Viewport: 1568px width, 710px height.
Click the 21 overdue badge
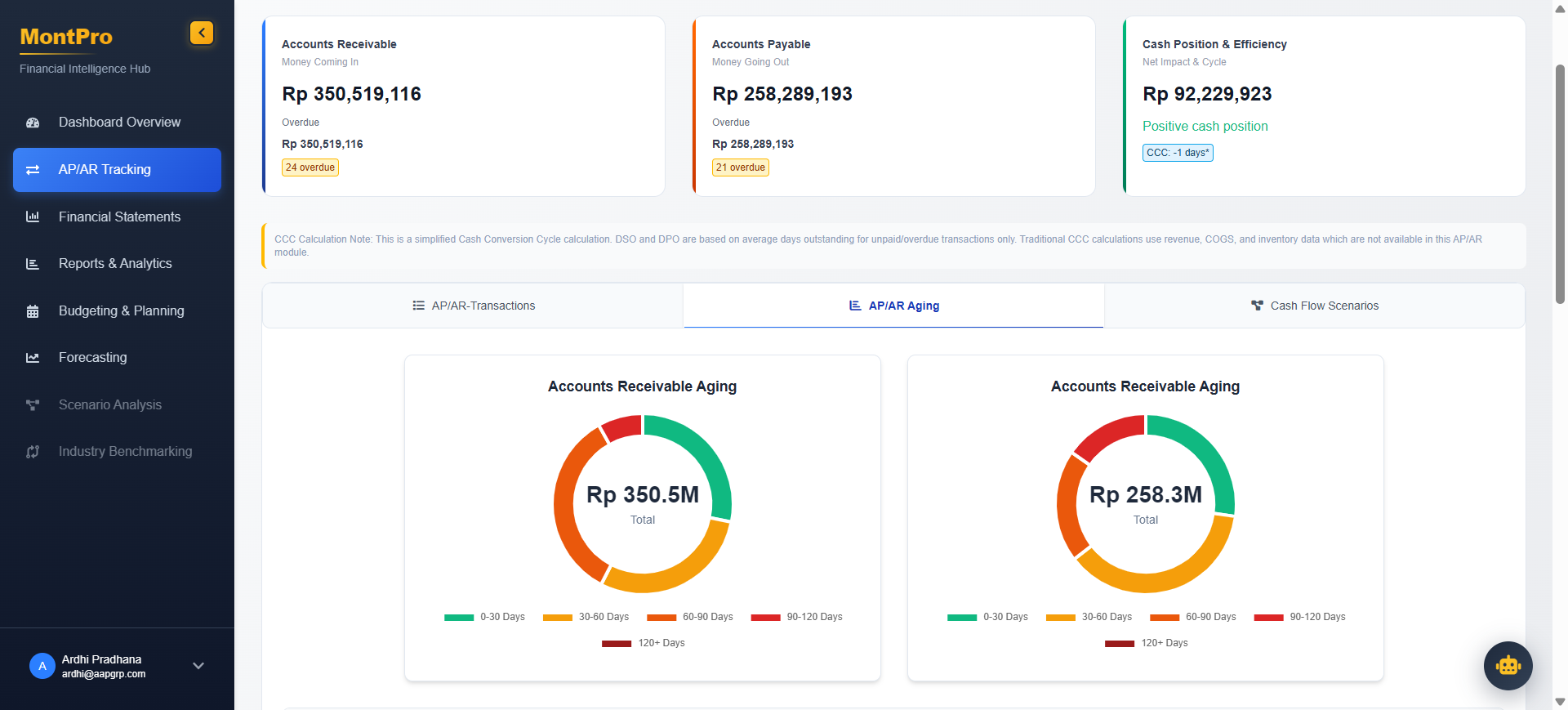[x=741, y=167]
